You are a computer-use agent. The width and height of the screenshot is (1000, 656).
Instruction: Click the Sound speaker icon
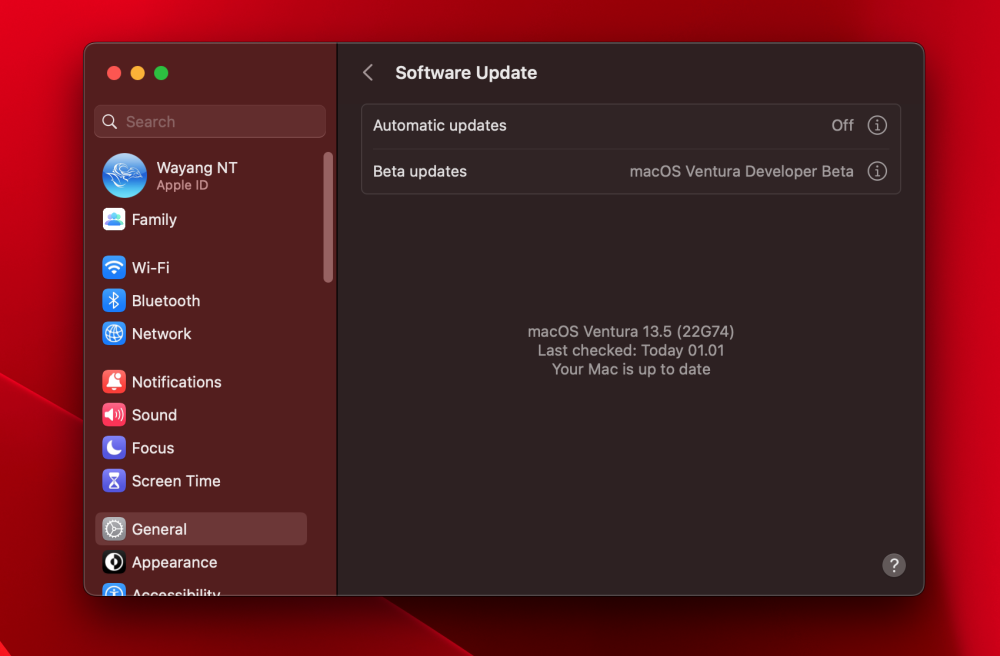114,415
